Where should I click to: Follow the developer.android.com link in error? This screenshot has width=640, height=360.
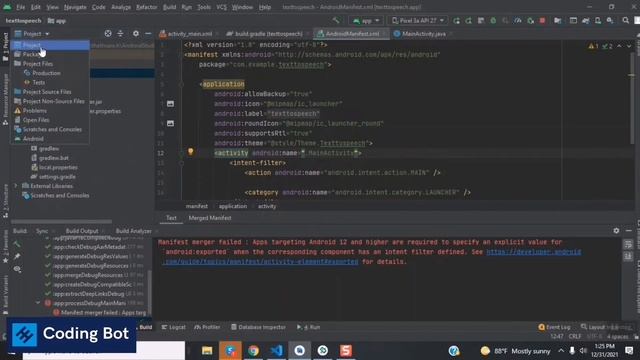pyautogui.click(x=533, y=252)
